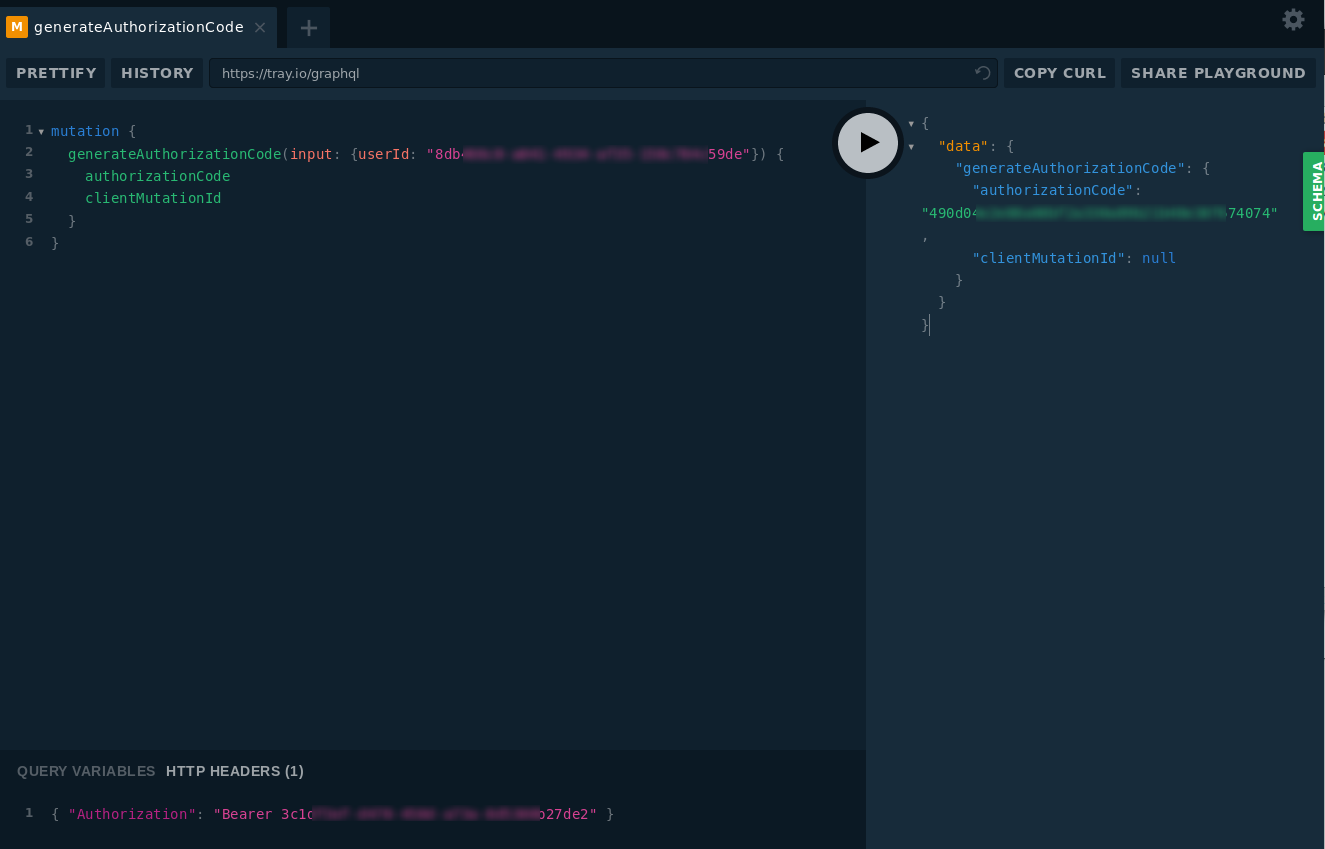Viewport: 1325px width, 849px height.
Task: Switch to the Query Variables tab
Action: tap(86, 771)
